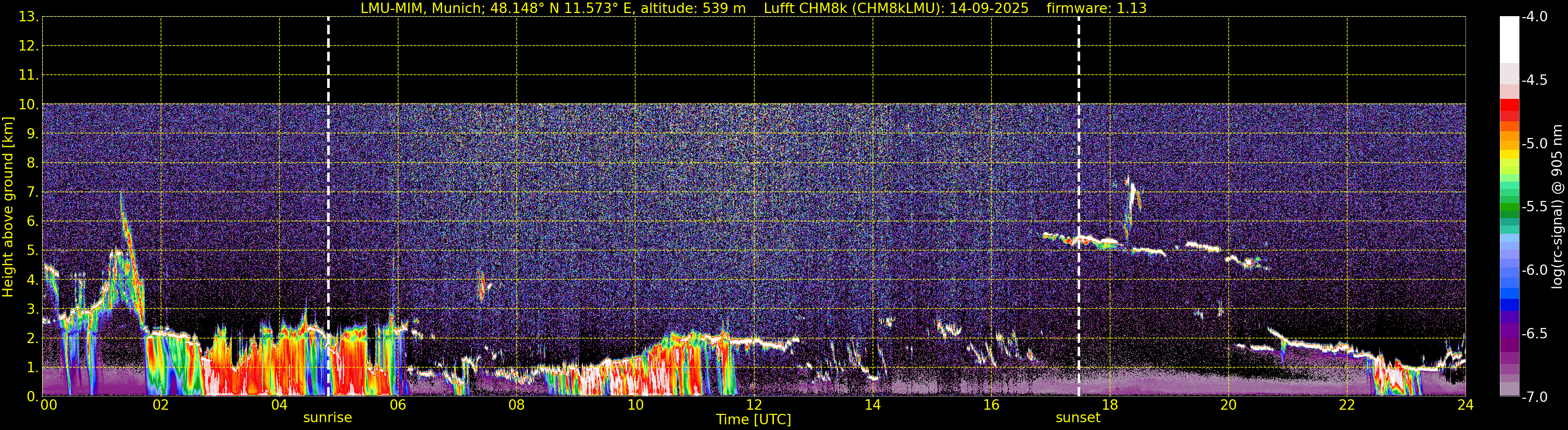The image size is (1568, 430).
Task: Click the 'sunrise' label below the axis
Action: 328,418
